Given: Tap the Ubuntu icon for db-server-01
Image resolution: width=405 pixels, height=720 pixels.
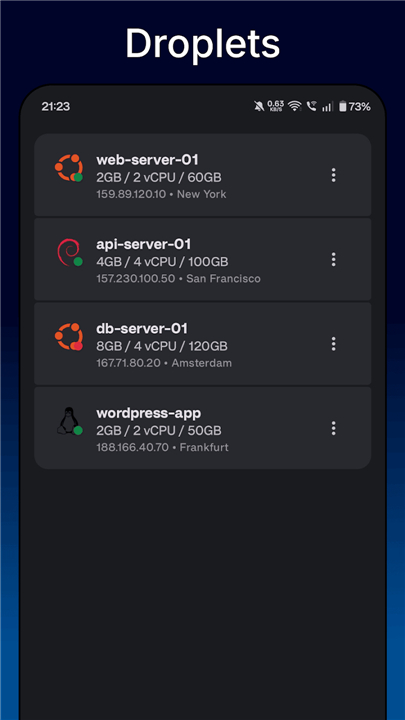Looking at the screenshot, I should point(68,337).
